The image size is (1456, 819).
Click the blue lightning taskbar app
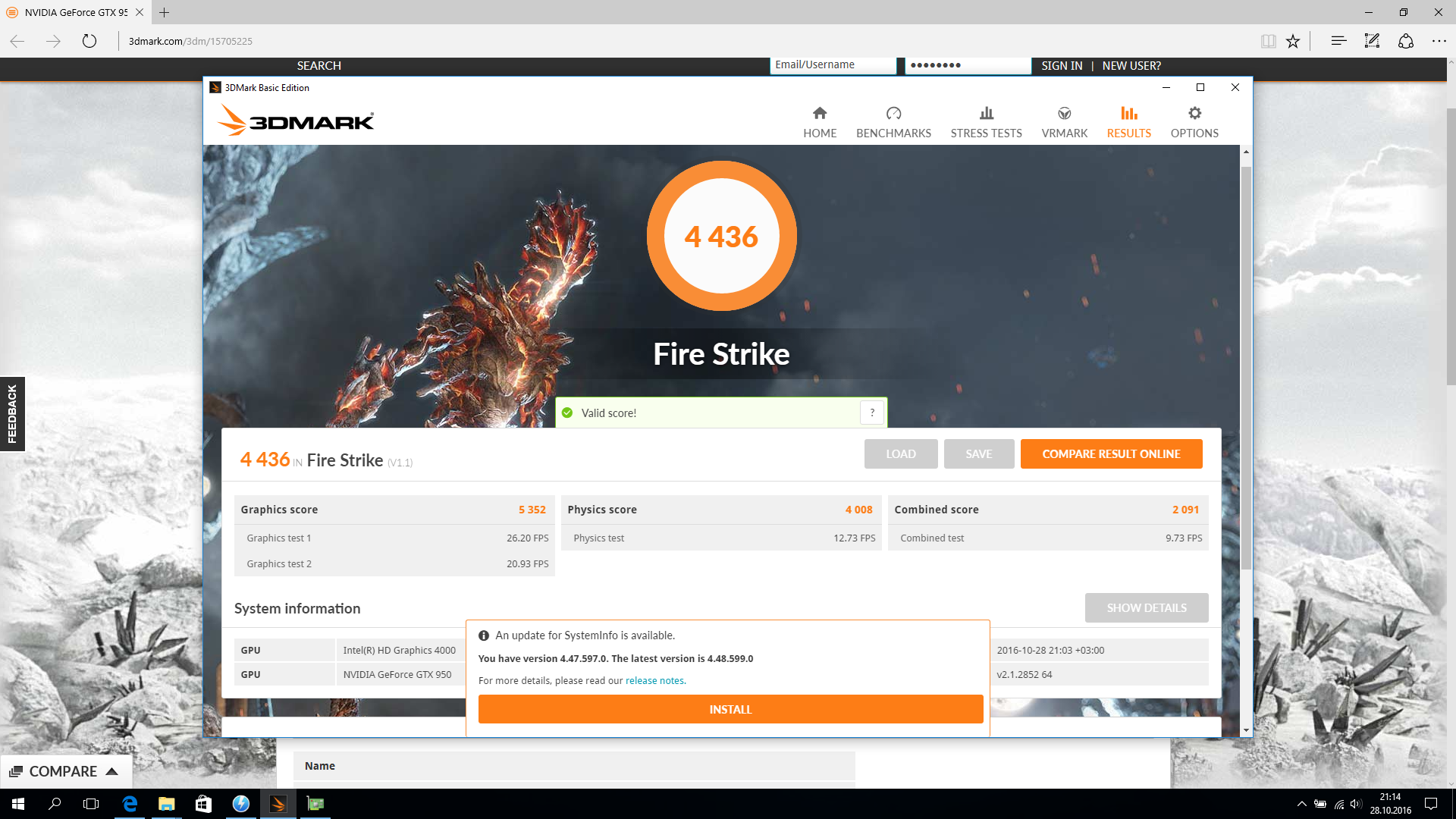tap(240, 804)
